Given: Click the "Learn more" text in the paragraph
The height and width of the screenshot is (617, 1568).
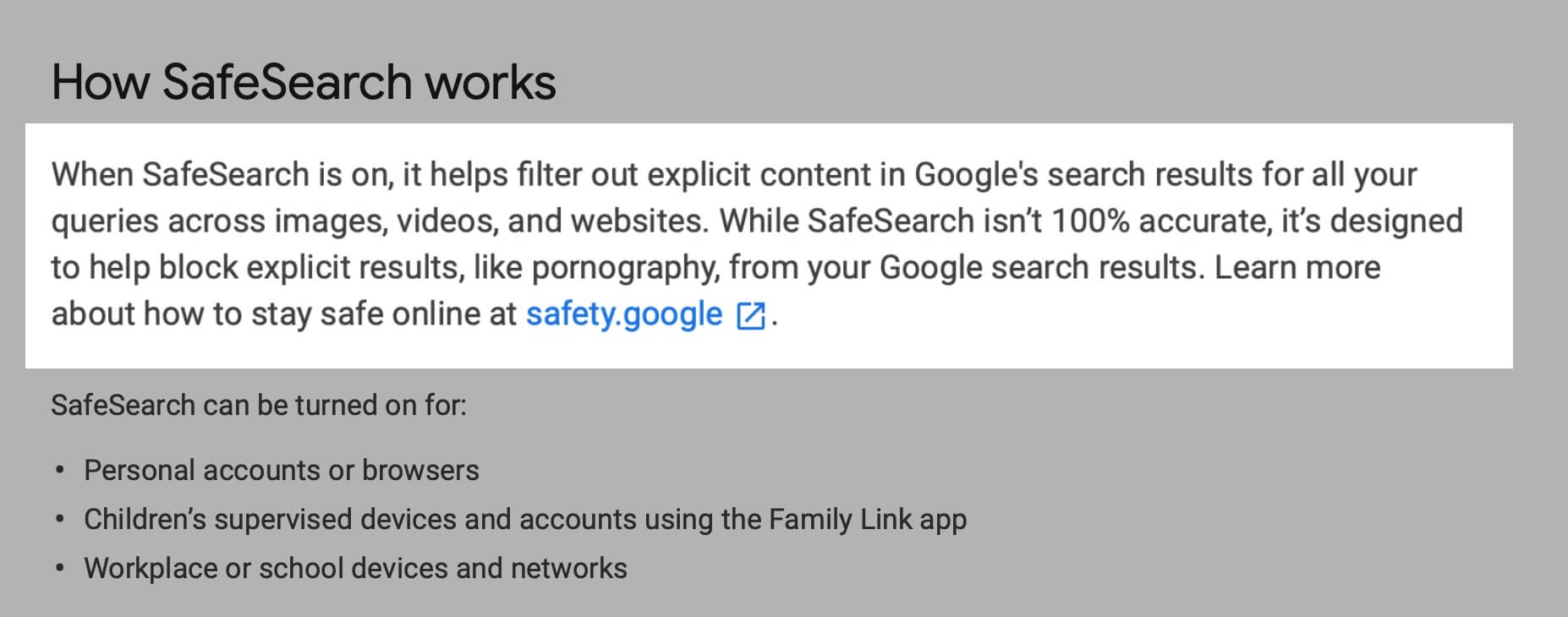Looking at the screenshot, I should 1297,268.
